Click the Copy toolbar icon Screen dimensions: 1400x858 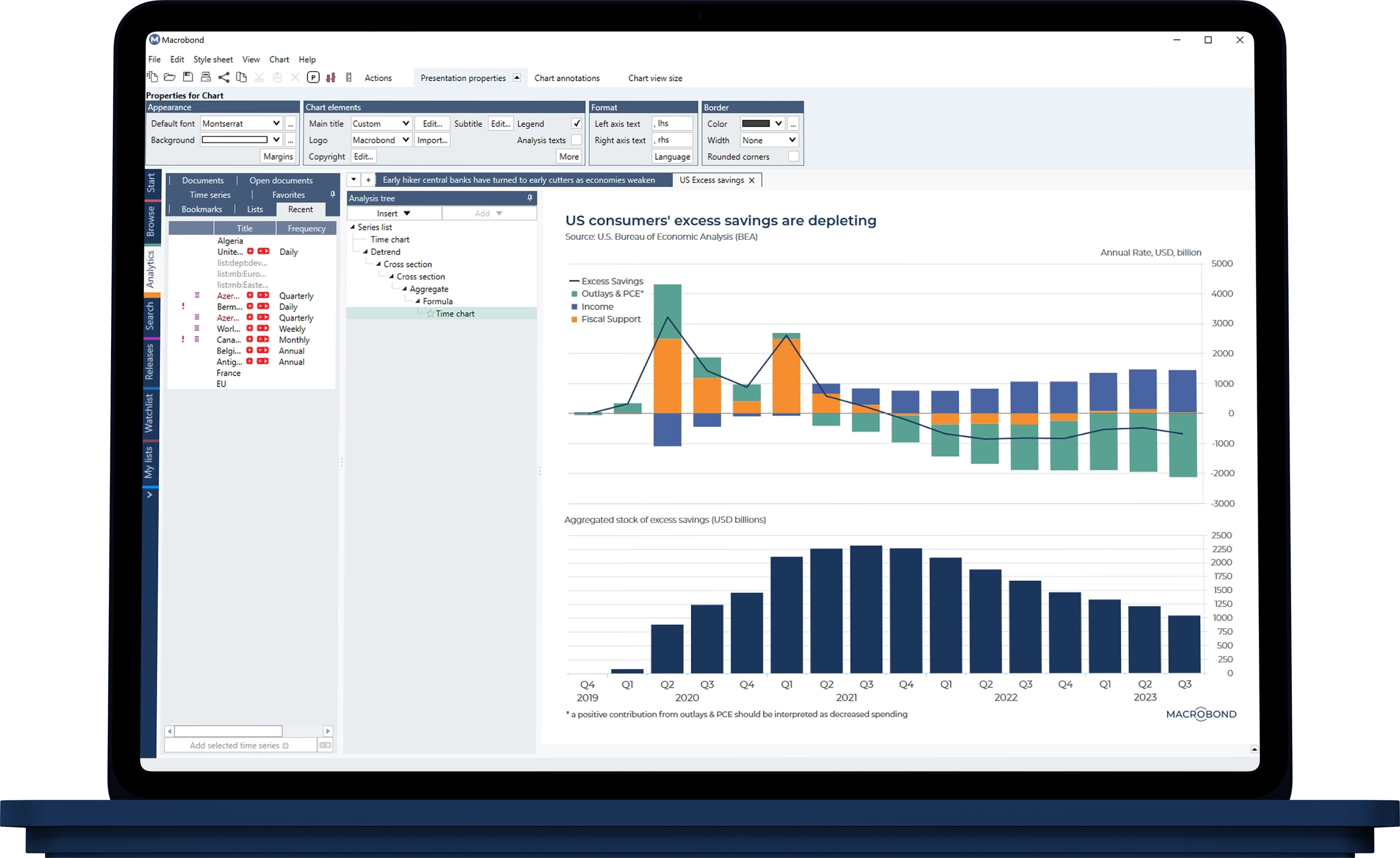pyautogui.click(x=242, y=77)
